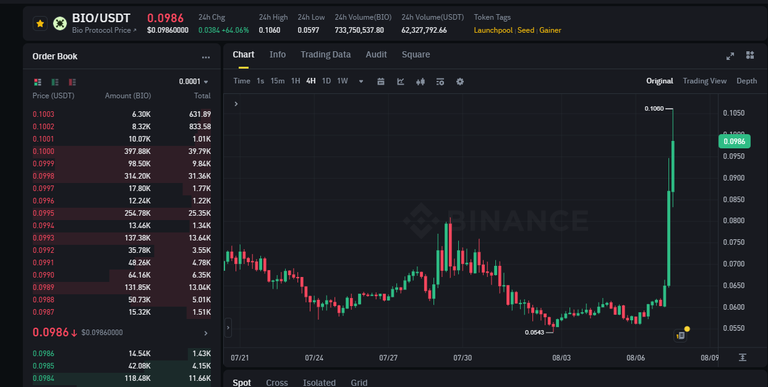Open the Order Book three-dot menu

206,57
